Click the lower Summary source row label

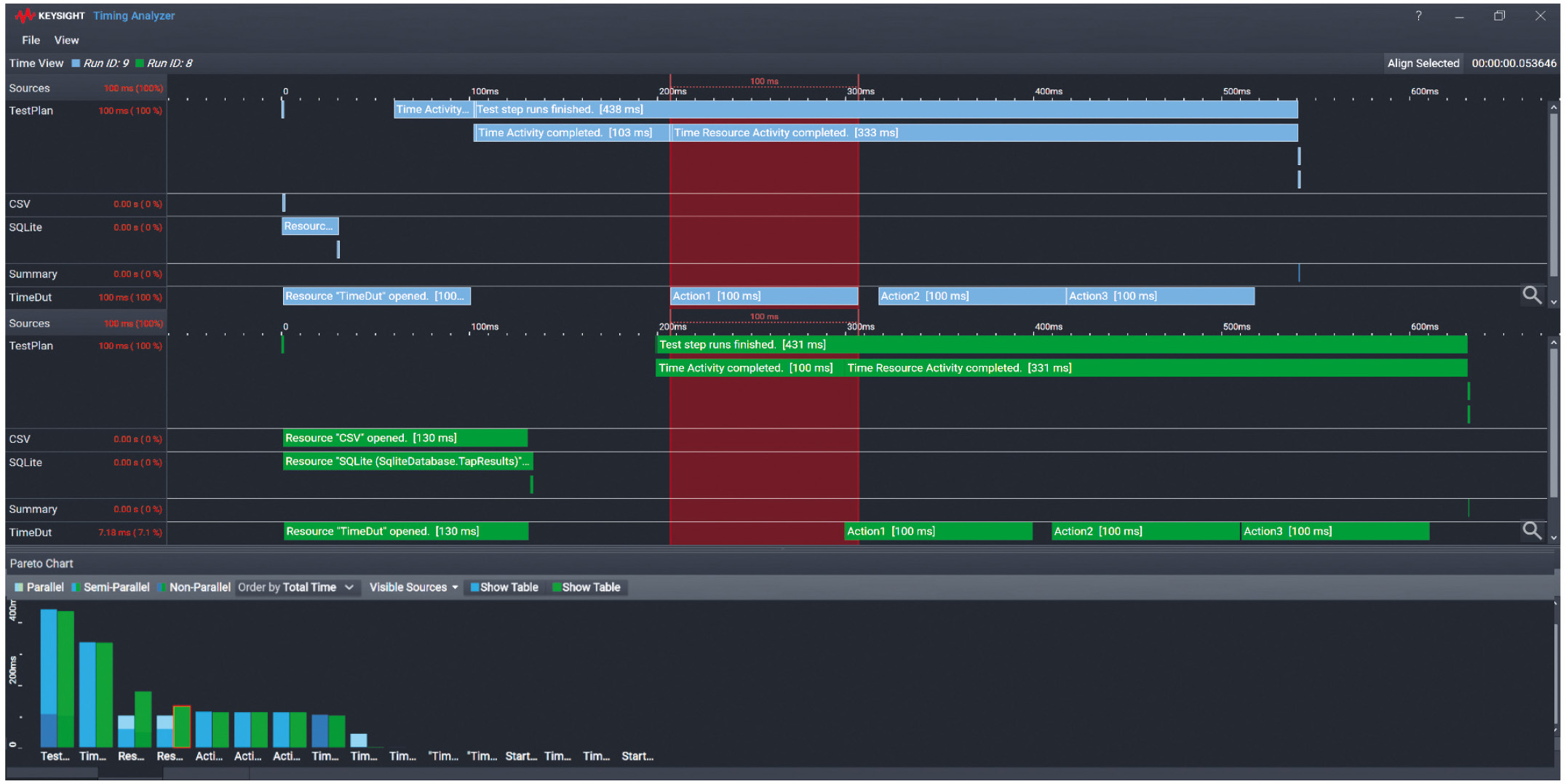(33, 509)
